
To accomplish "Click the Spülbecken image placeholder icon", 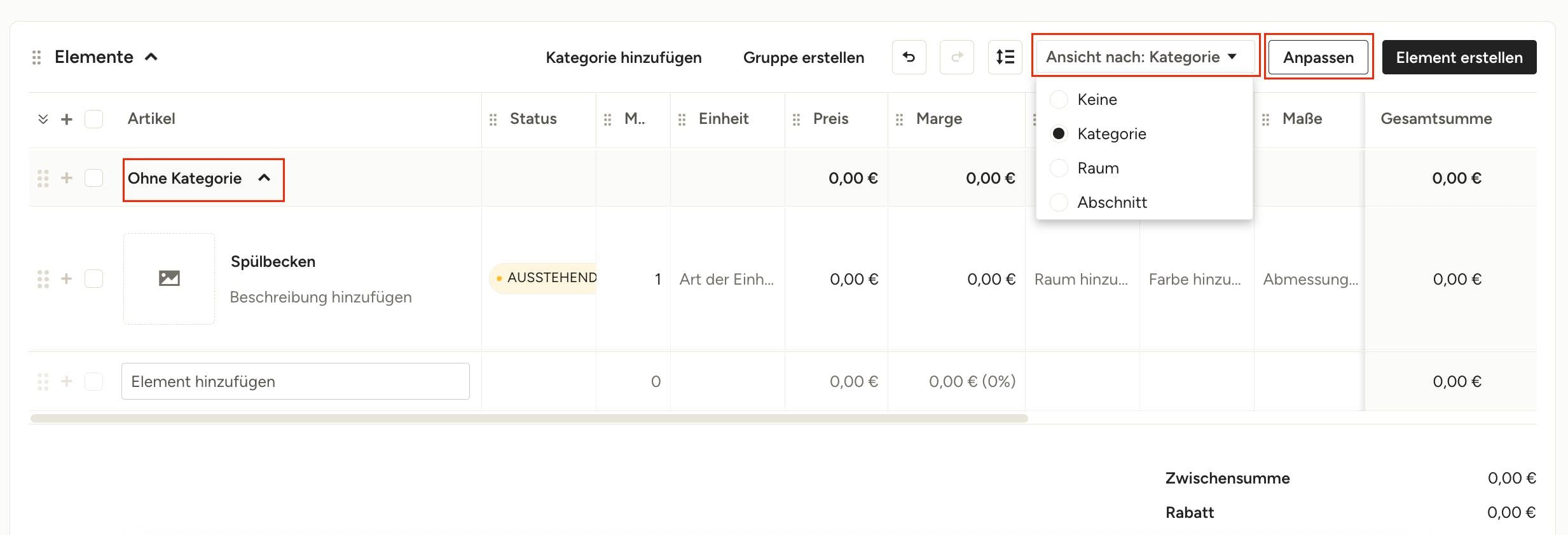I will pos(169,278).
